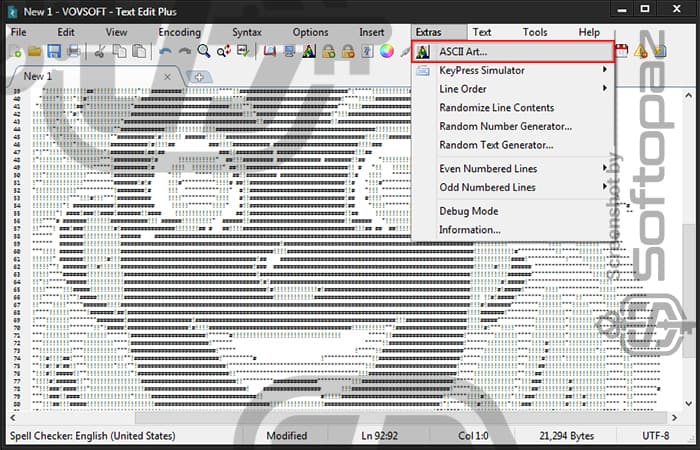Open the Edit menu
The image size is (700, 450).
pyautogui.click(x=66, y=32)
